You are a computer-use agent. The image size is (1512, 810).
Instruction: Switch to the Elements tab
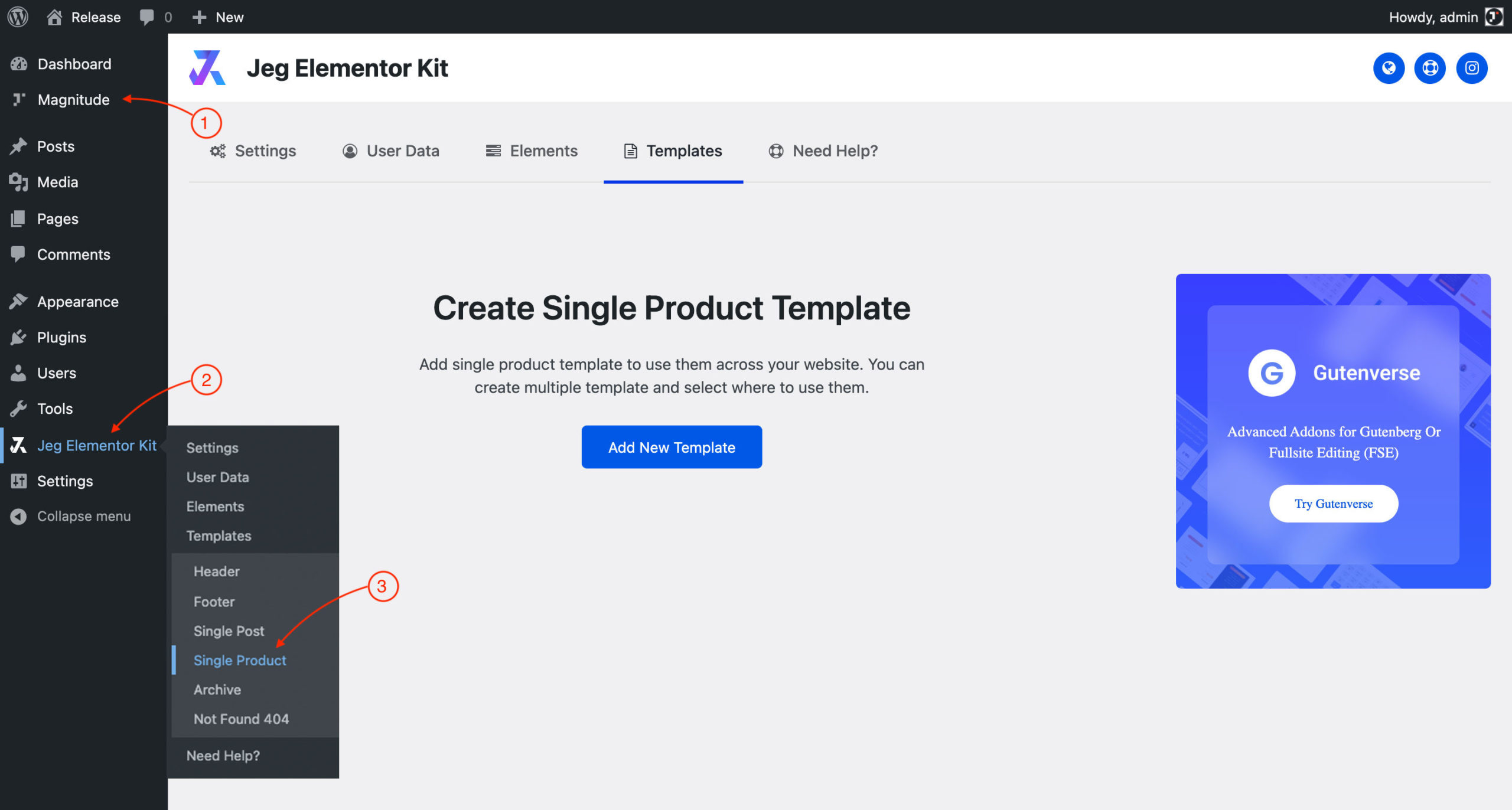[532, 151]
